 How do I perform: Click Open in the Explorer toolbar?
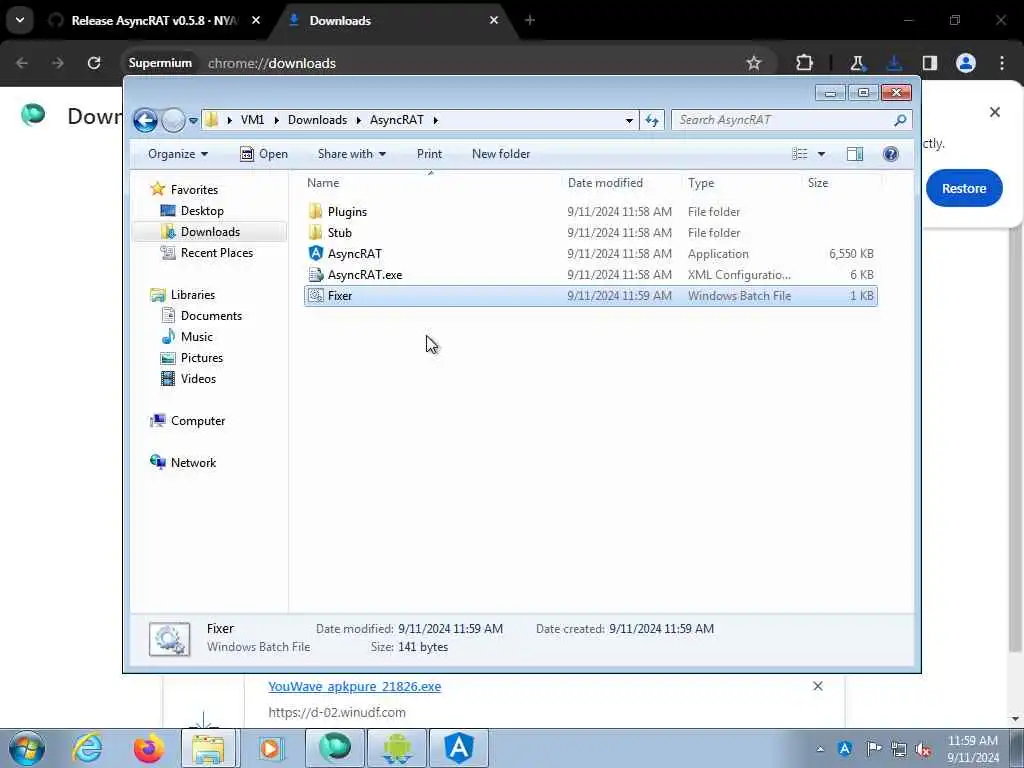[x=264, y=154]
